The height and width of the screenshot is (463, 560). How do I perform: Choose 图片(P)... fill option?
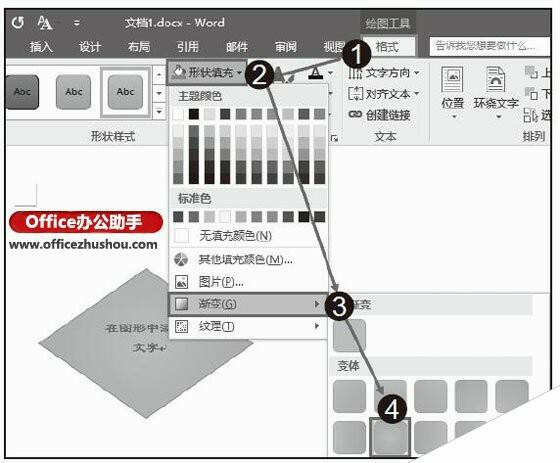pos(249,282)
